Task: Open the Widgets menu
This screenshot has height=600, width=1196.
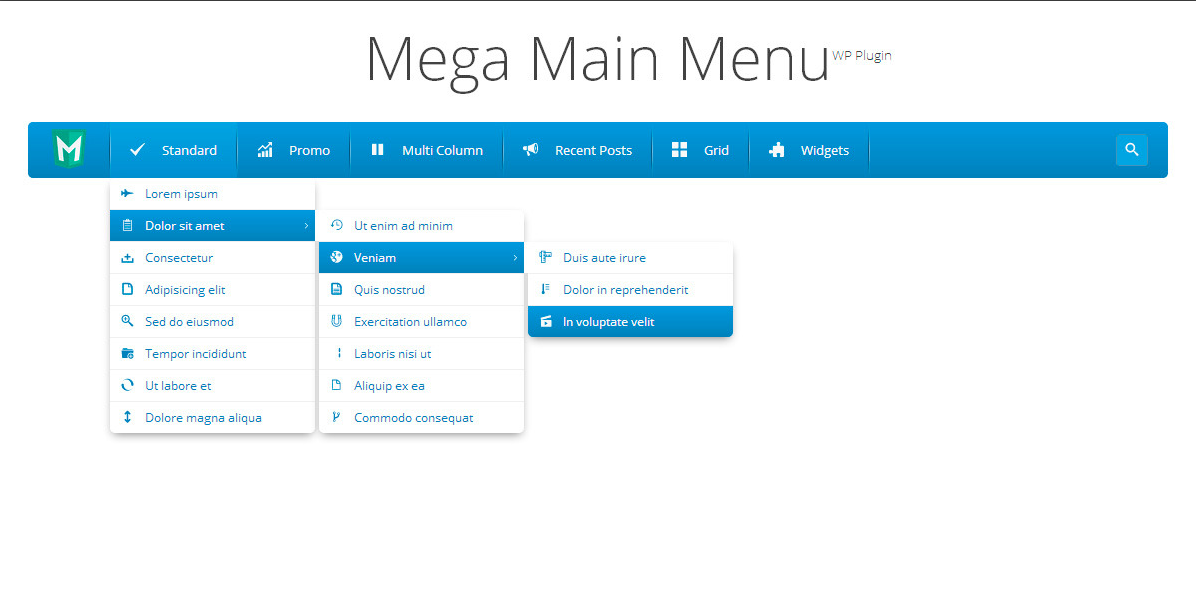Action: (809, 150)
